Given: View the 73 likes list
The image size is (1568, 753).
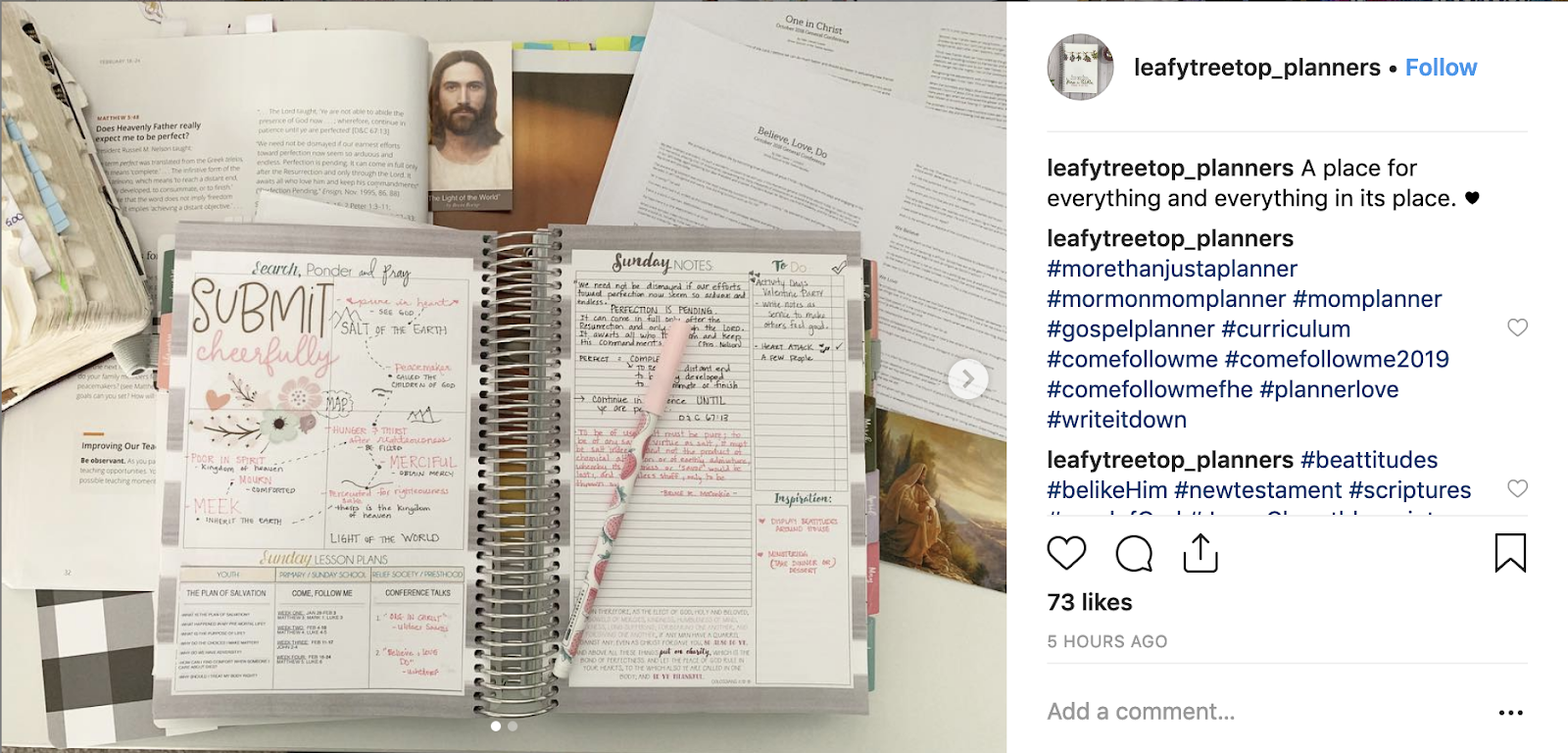Looking at the screenshot, I should pos(1090,602).
